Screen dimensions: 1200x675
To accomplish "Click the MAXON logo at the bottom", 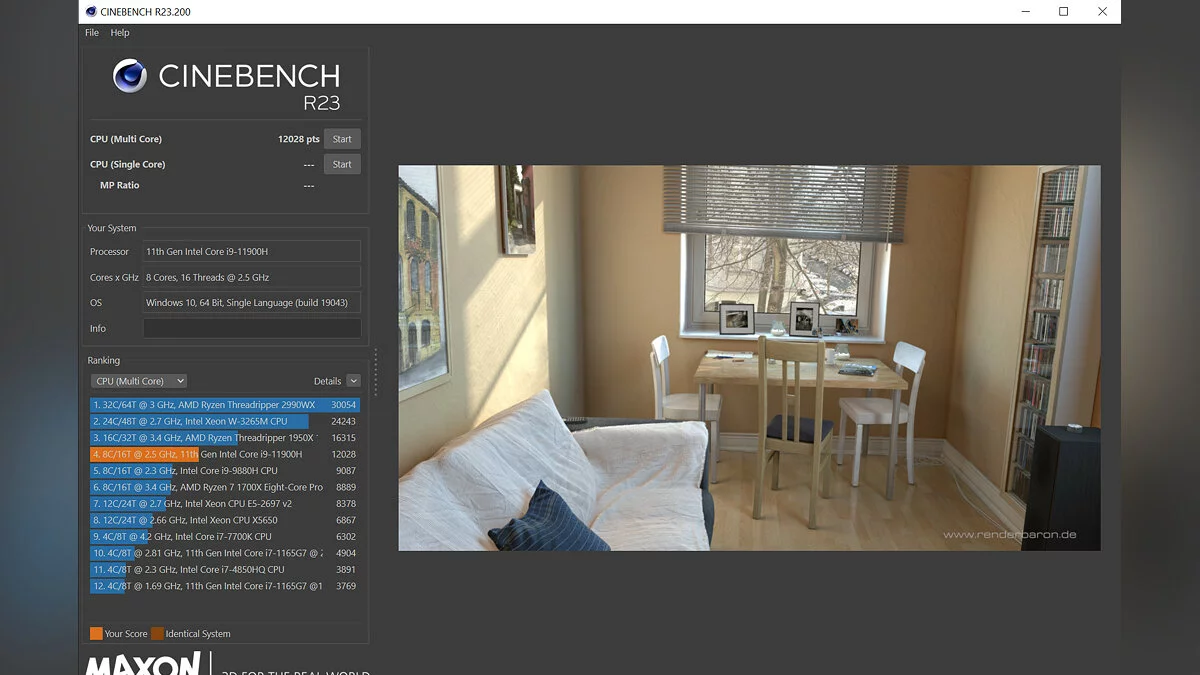I will pos(142,664).
